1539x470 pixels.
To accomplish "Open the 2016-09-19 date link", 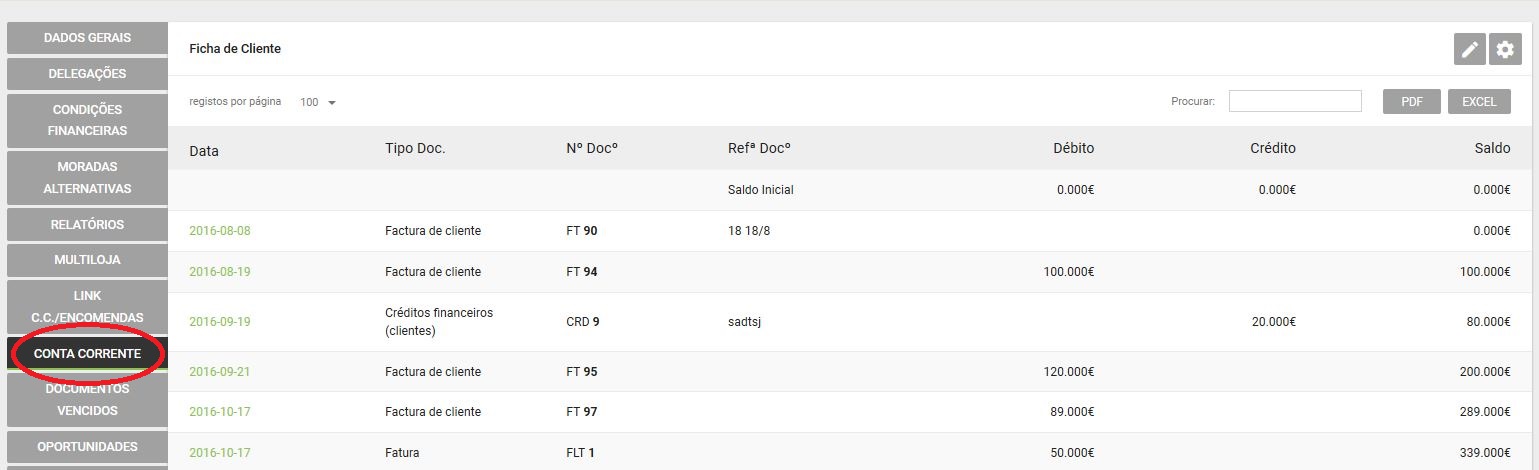I will [220, 322].
